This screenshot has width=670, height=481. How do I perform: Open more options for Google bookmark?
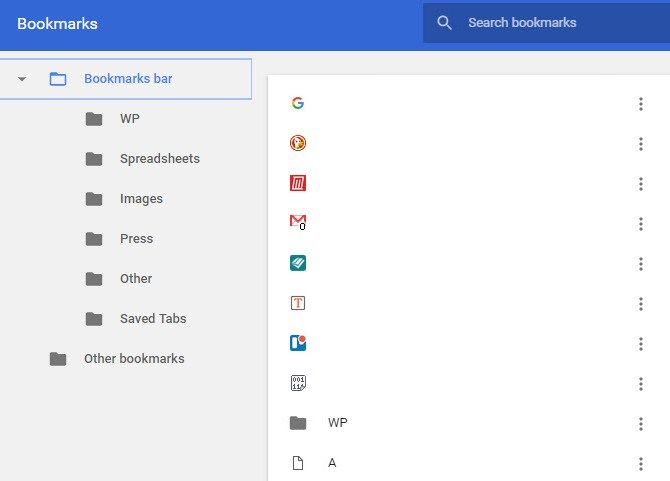point(640,104)
